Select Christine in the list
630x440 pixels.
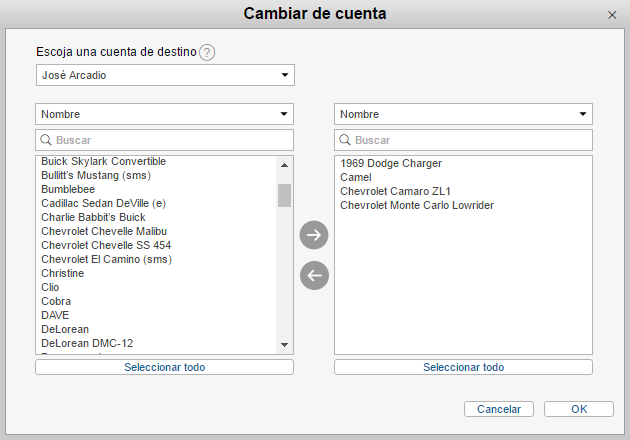point(63,273)
